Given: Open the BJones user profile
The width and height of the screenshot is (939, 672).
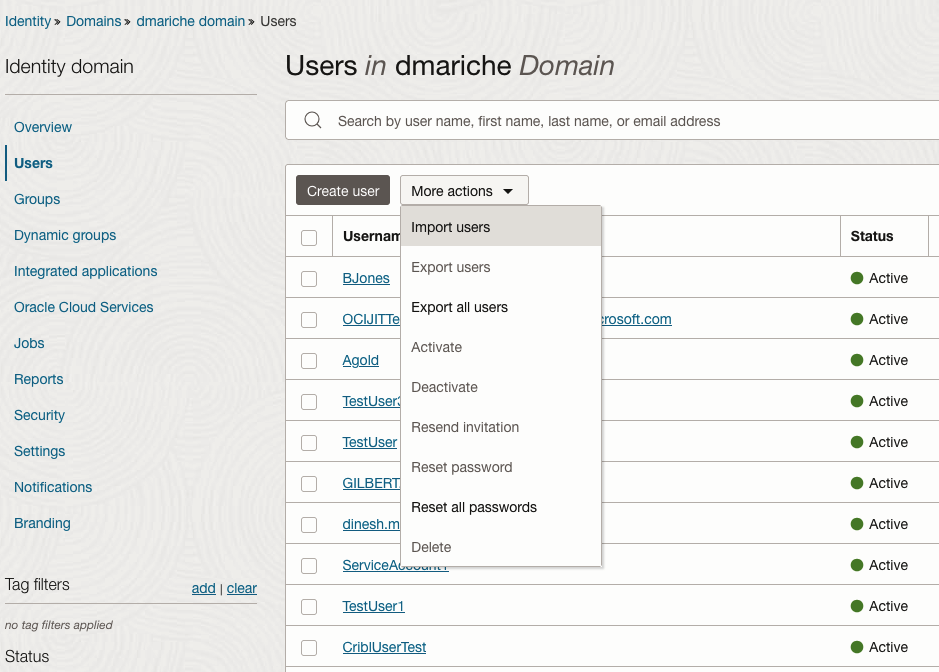Looking at the screenshot, I should pos(366,278).
